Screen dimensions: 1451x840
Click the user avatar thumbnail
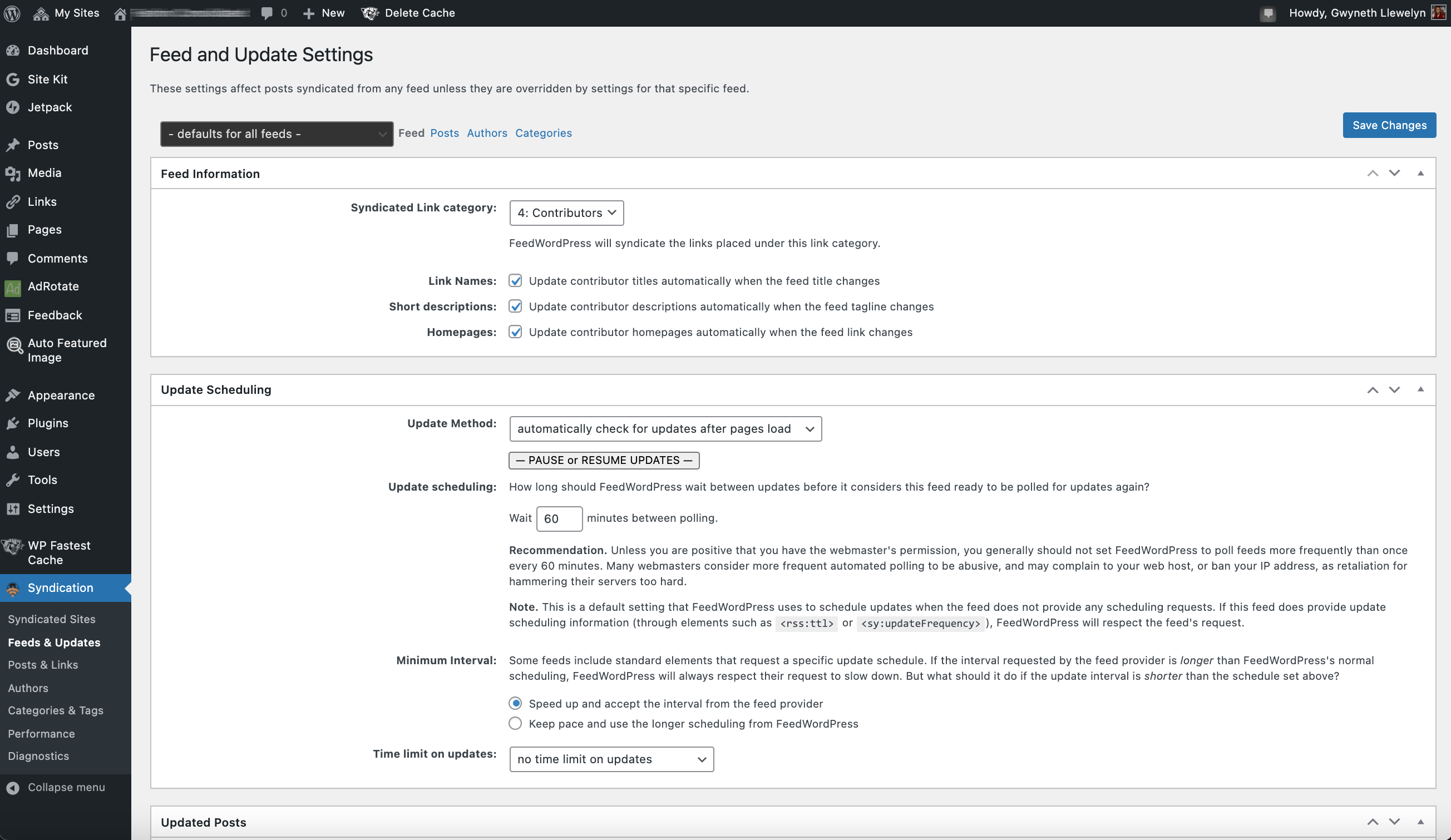[1438, 13]
